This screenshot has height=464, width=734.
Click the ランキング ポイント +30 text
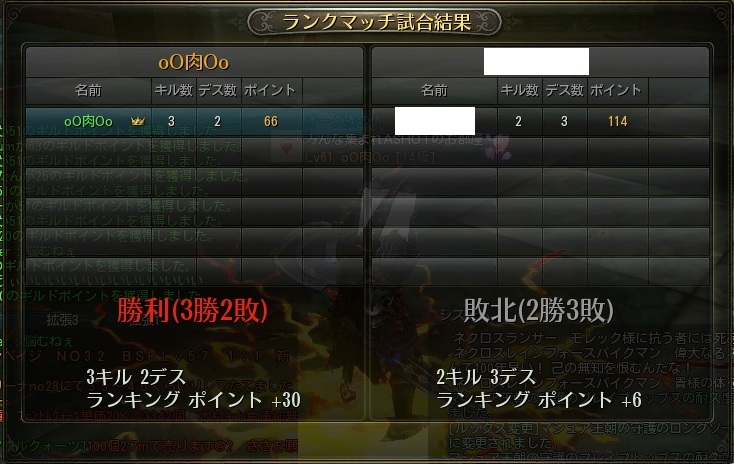coord(193,400)
